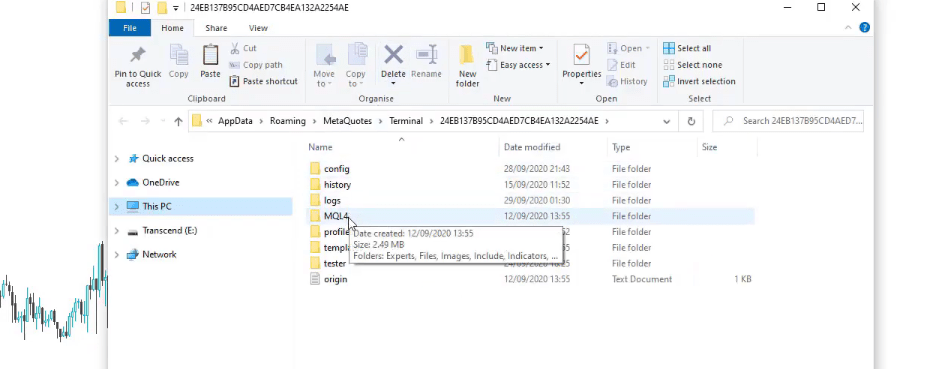Select the config folder
This screenshot has height=369, width=945.
336,169
